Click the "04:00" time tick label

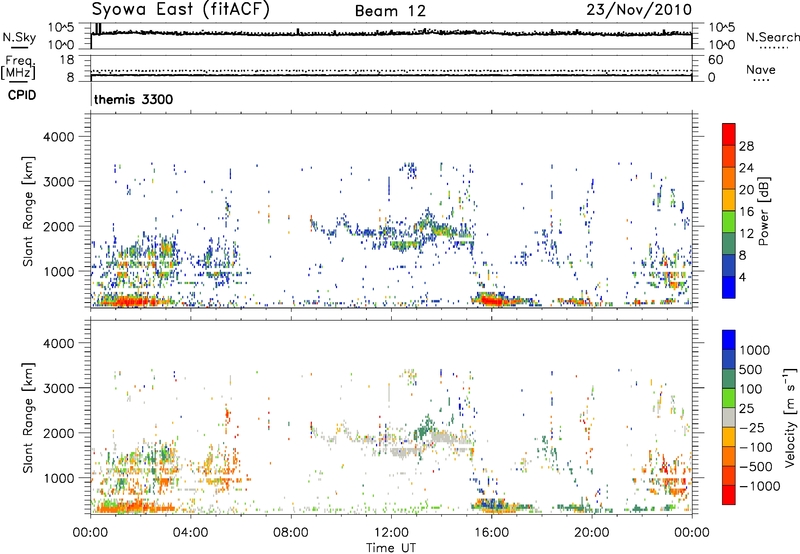pyautogui.click(x=190, y=533)
